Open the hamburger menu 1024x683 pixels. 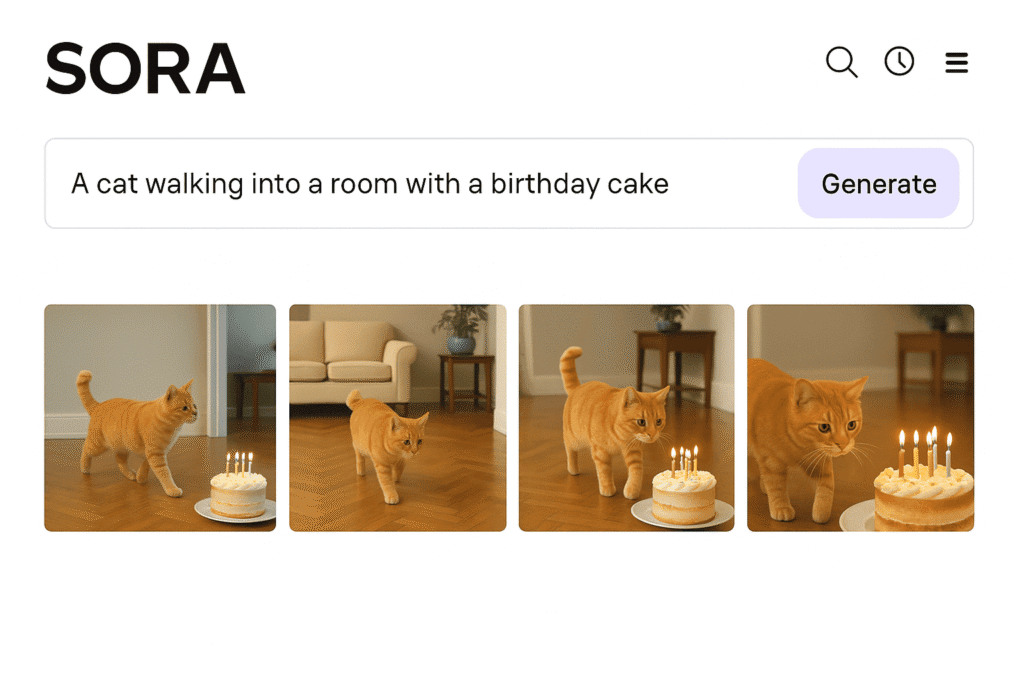(956, 64)
